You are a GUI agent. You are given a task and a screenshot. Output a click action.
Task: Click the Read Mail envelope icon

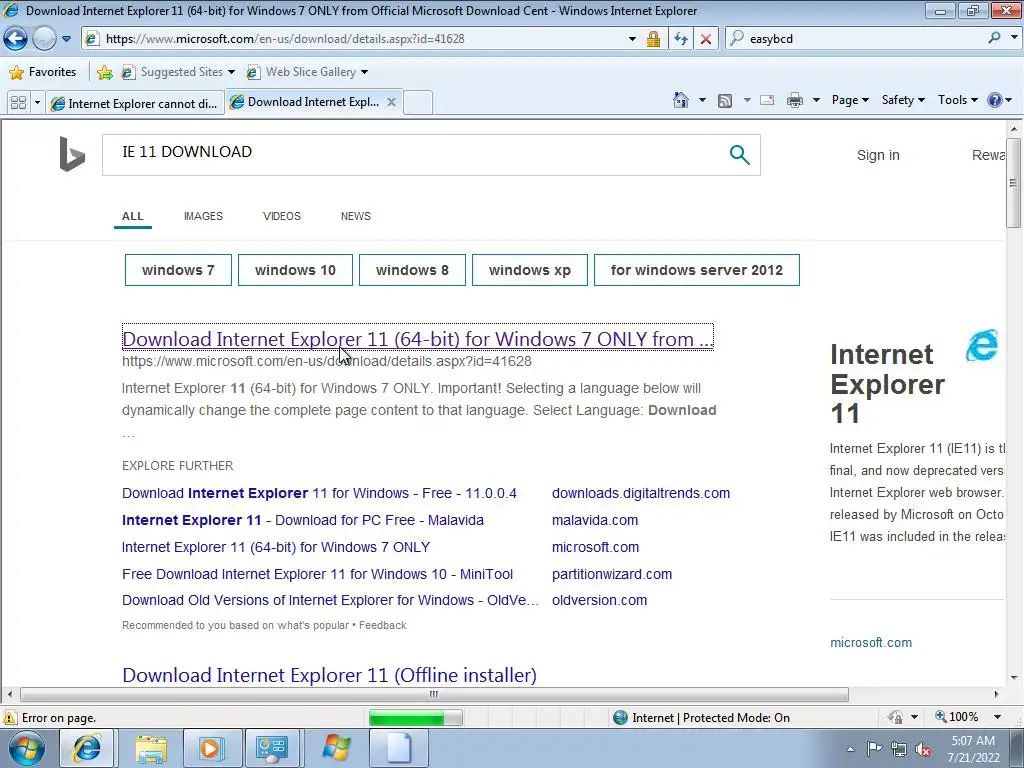click(767, 100)
